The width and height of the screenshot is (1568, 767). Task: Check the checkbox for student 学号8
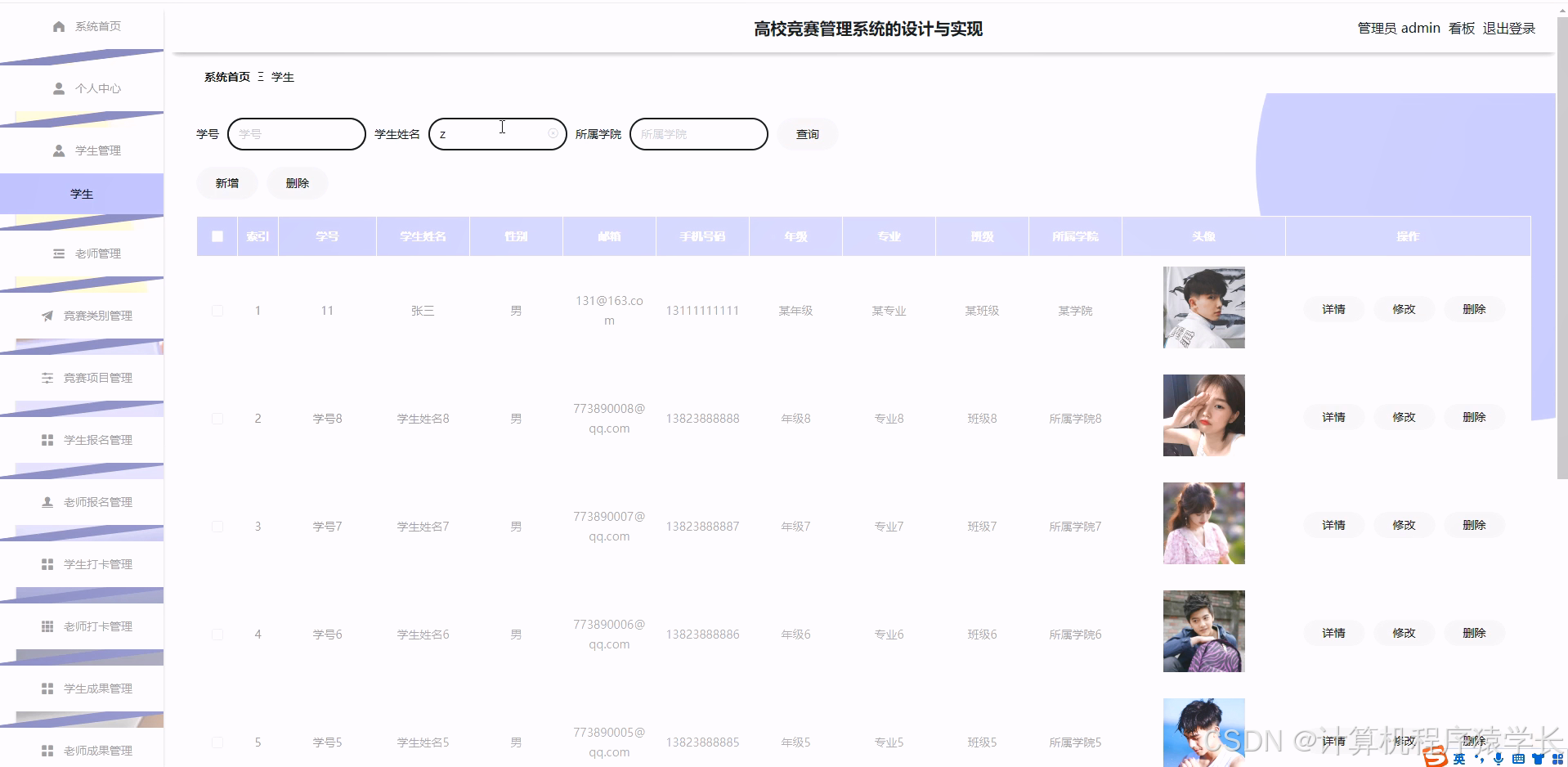point(217,418)
